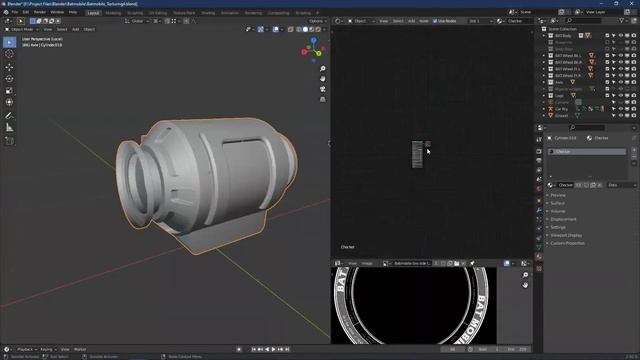The height and width of the screenshot is (360, 640).
Task: Toggle visibility eye for BAT Wheel Bk.L collection
Action: (x=620, y=56)
